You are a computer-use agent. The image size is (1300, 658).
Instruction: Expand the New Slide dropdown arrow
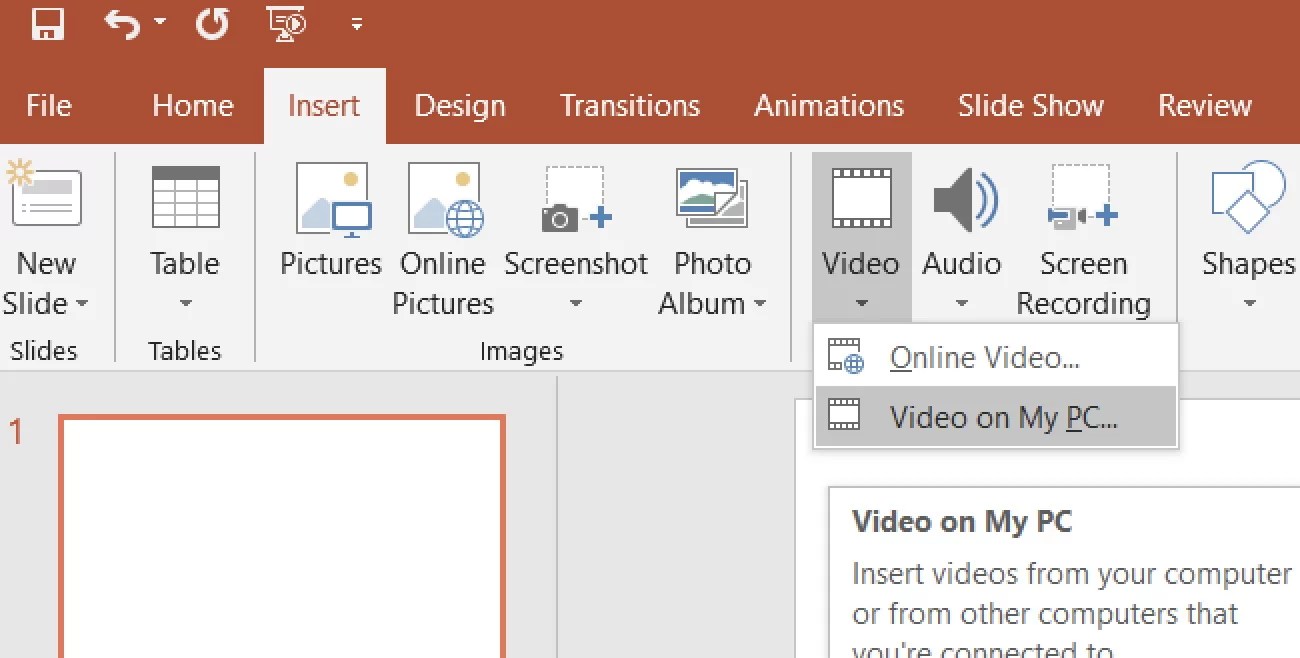click(x=82, y=303)
